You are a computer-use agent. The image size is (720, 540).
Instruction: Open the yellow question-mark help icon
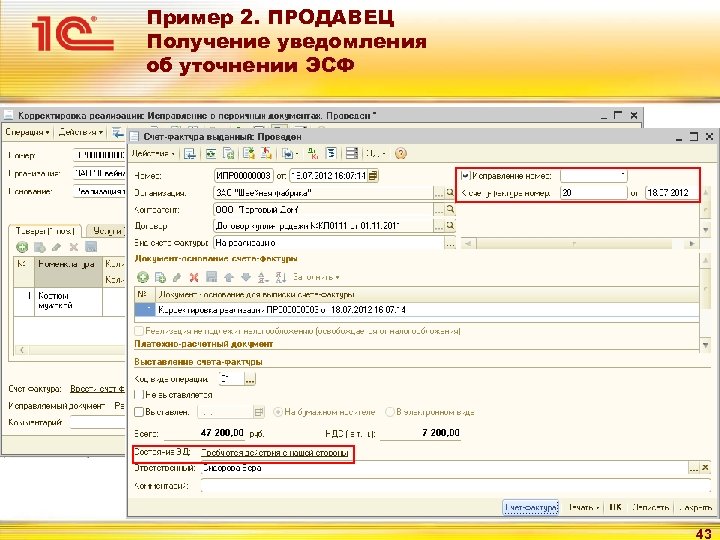click(x=400, y=153)
